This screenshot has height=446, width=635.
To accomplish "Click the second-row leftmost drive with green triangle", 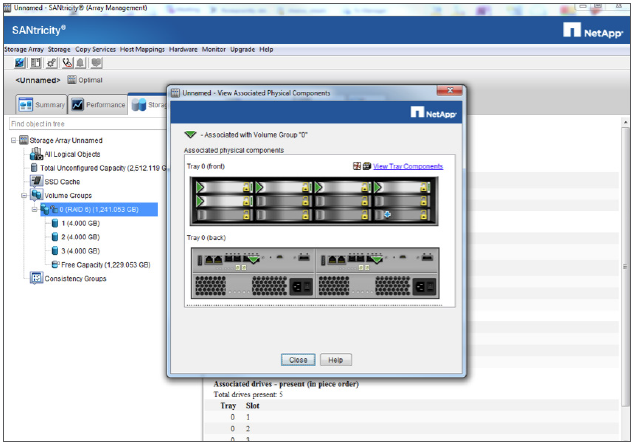I will pos(224,201).
